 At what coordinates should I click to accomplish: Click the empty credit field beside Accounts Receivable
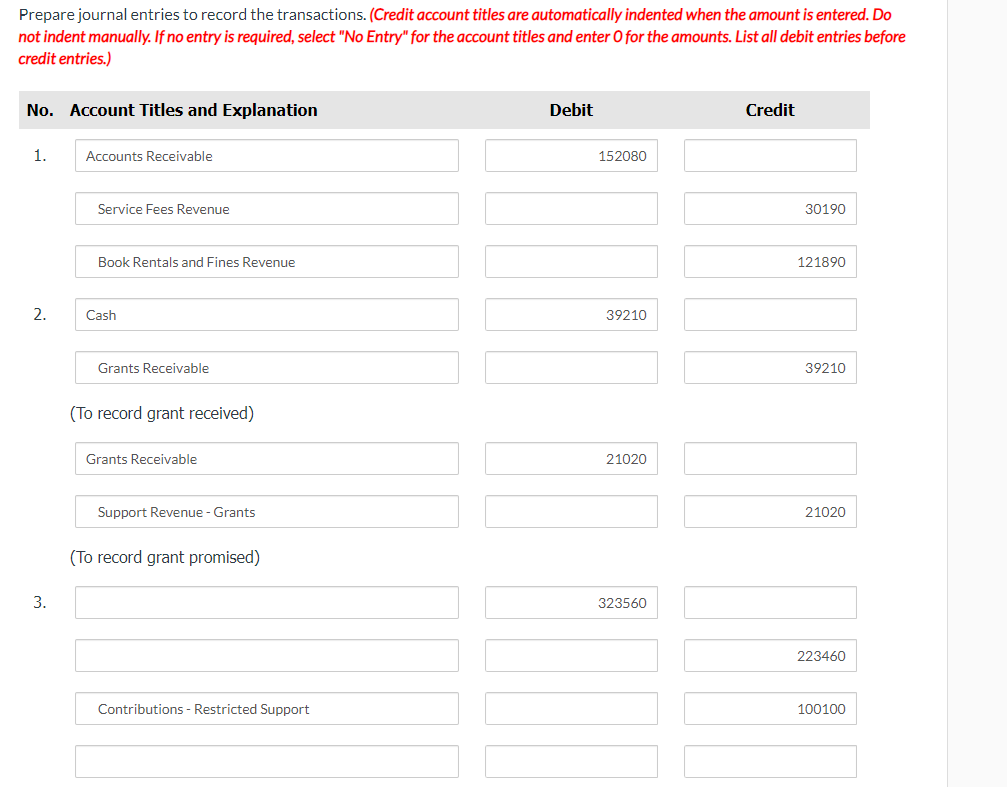click(x=769, y=155)
